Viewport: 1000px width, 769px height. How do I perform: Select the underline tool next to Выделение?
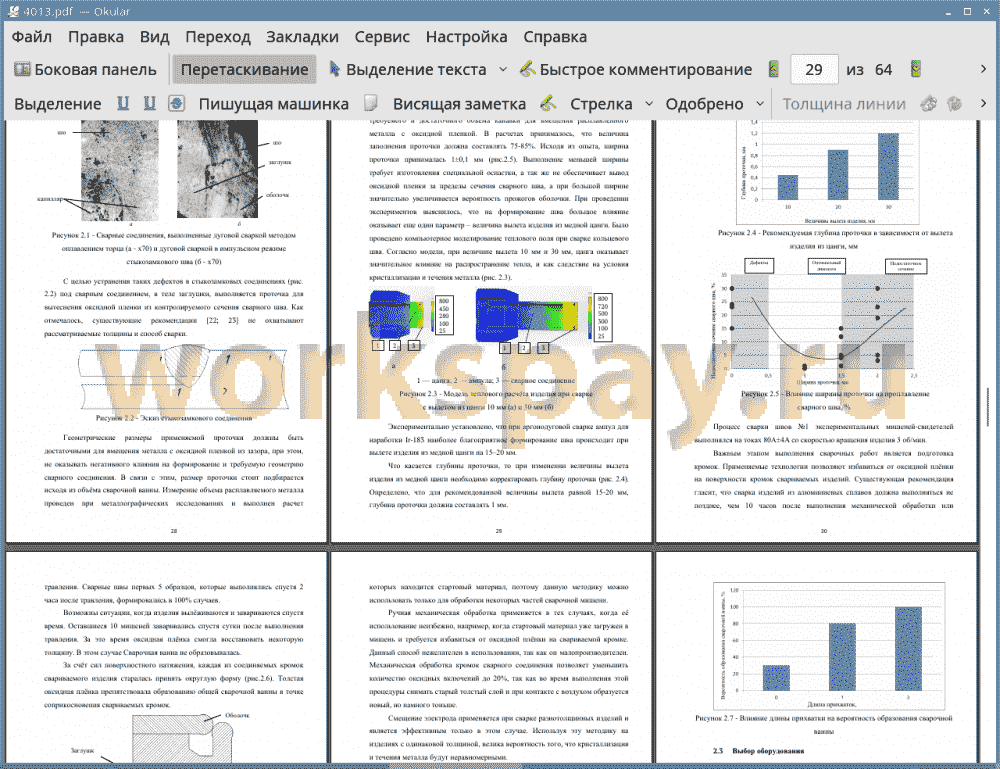(123, 103)
